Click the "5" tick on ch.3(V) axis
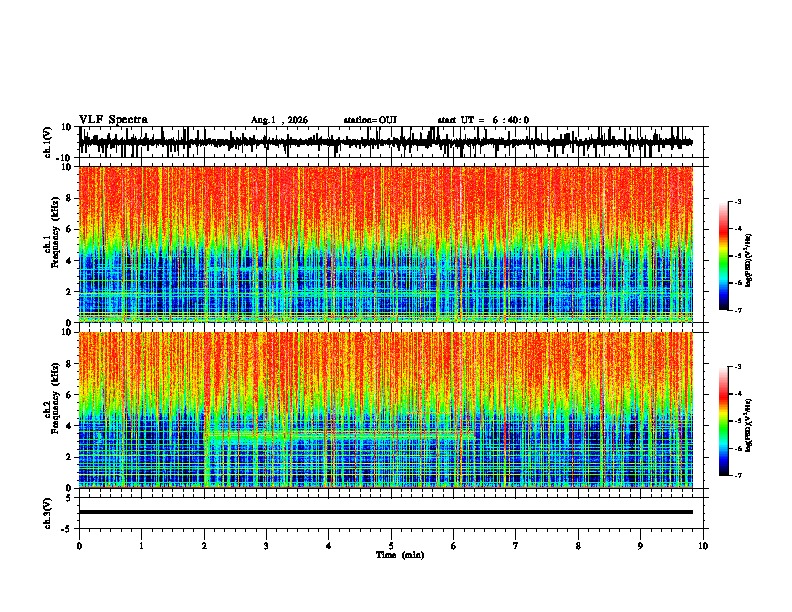The height and width of the screenshot is (612, 792). [x=69, y=497]
